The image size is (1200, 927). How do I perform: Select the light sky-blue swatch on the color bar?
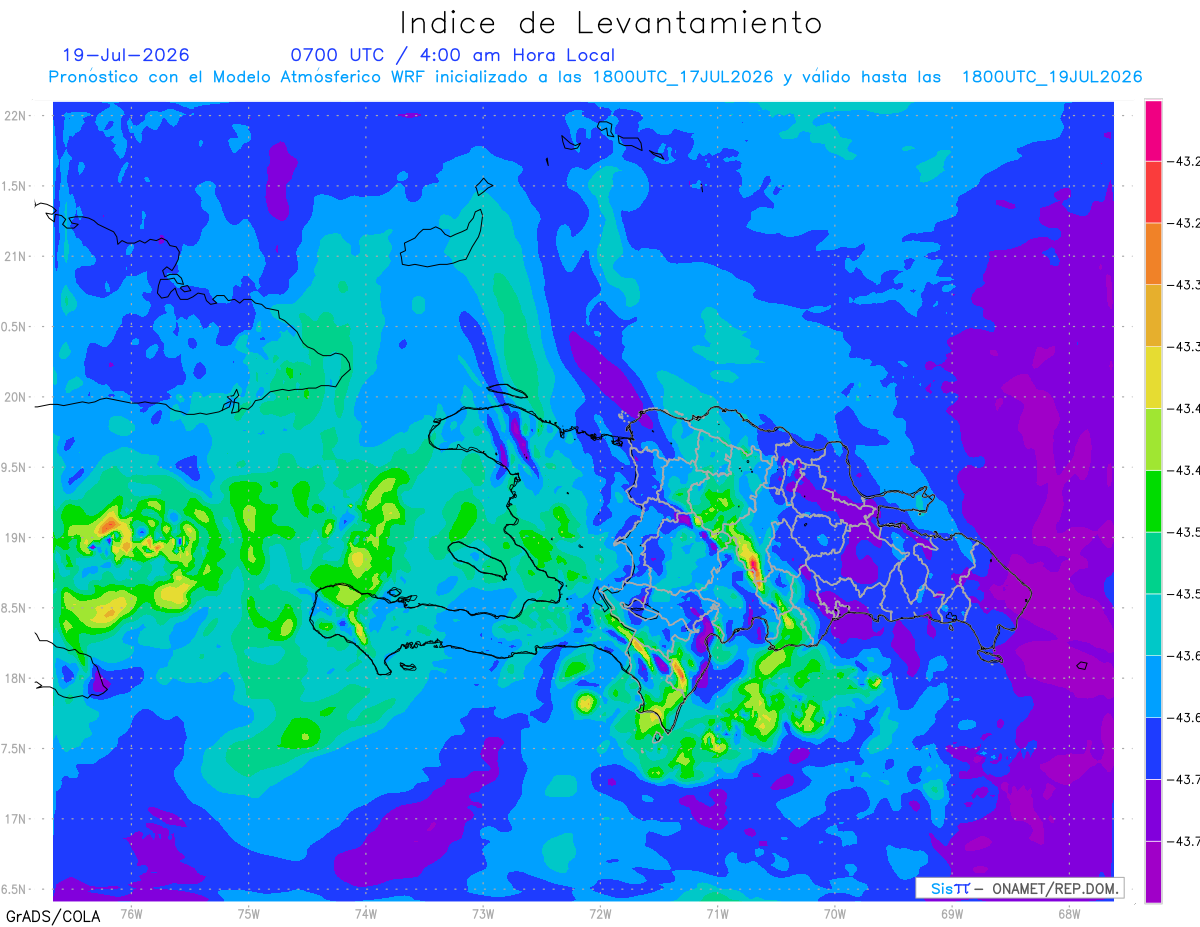[x=1153, y=686]
